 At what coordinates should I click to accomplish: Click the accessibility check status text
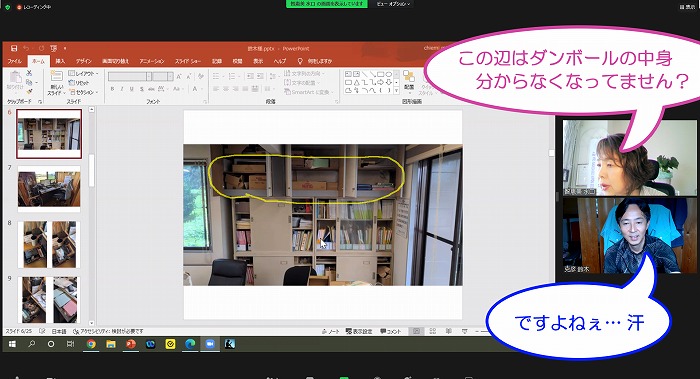coord(108,331)
